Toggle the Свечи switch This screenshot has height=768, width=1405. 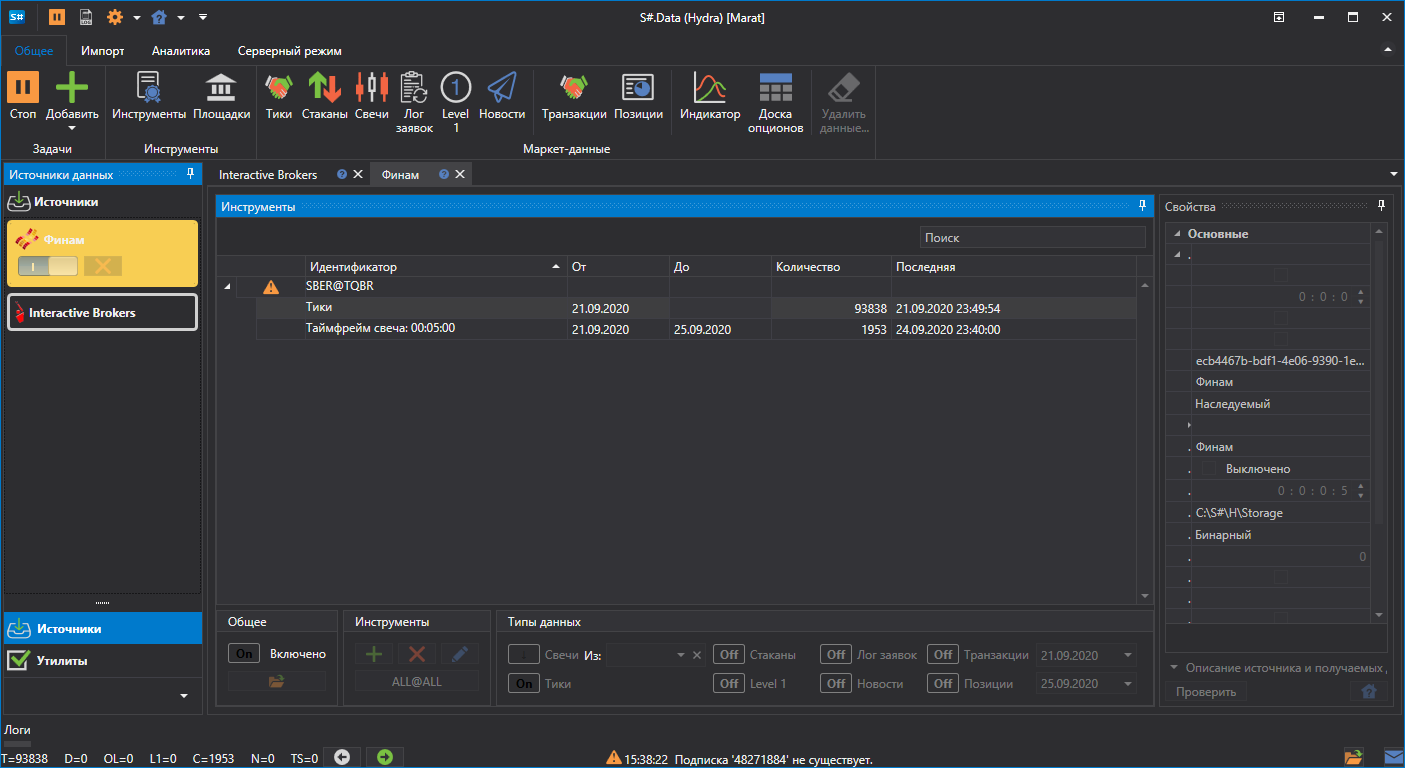(x=523, y=655)
